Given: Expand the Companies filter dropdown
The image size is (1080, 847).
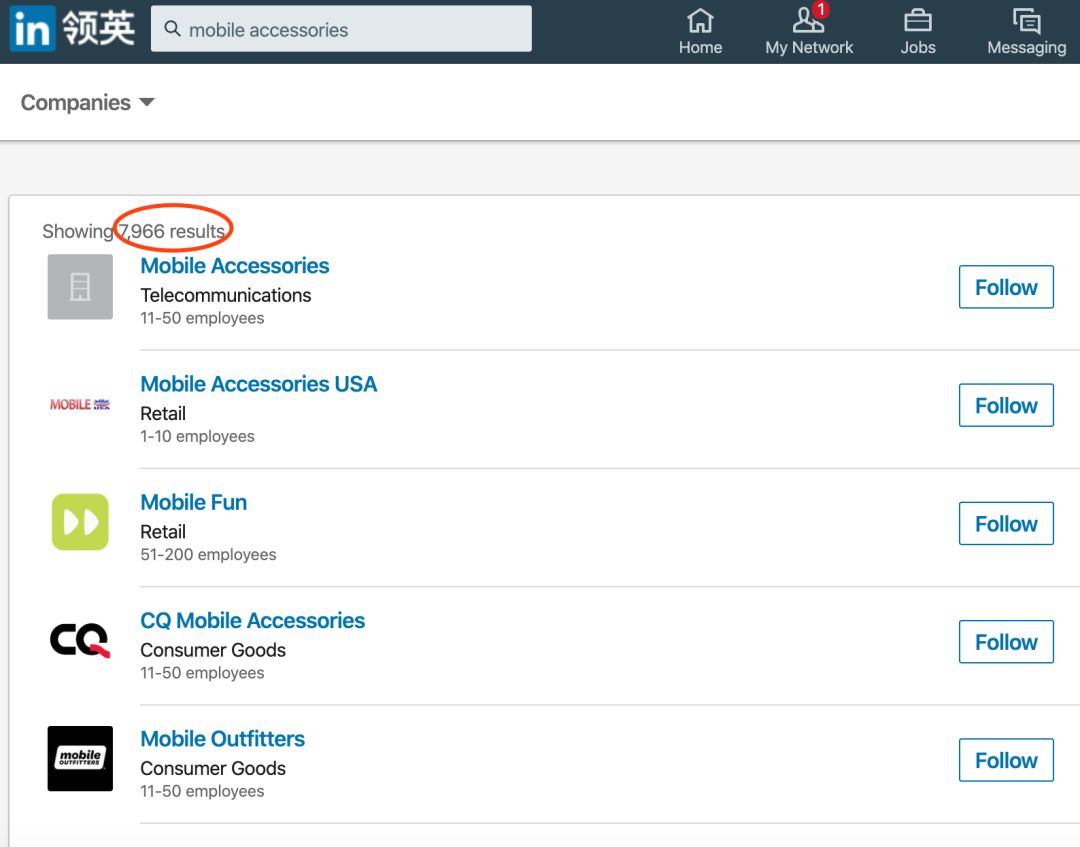Looking at the screenshot, I should [x=88, y=103].
